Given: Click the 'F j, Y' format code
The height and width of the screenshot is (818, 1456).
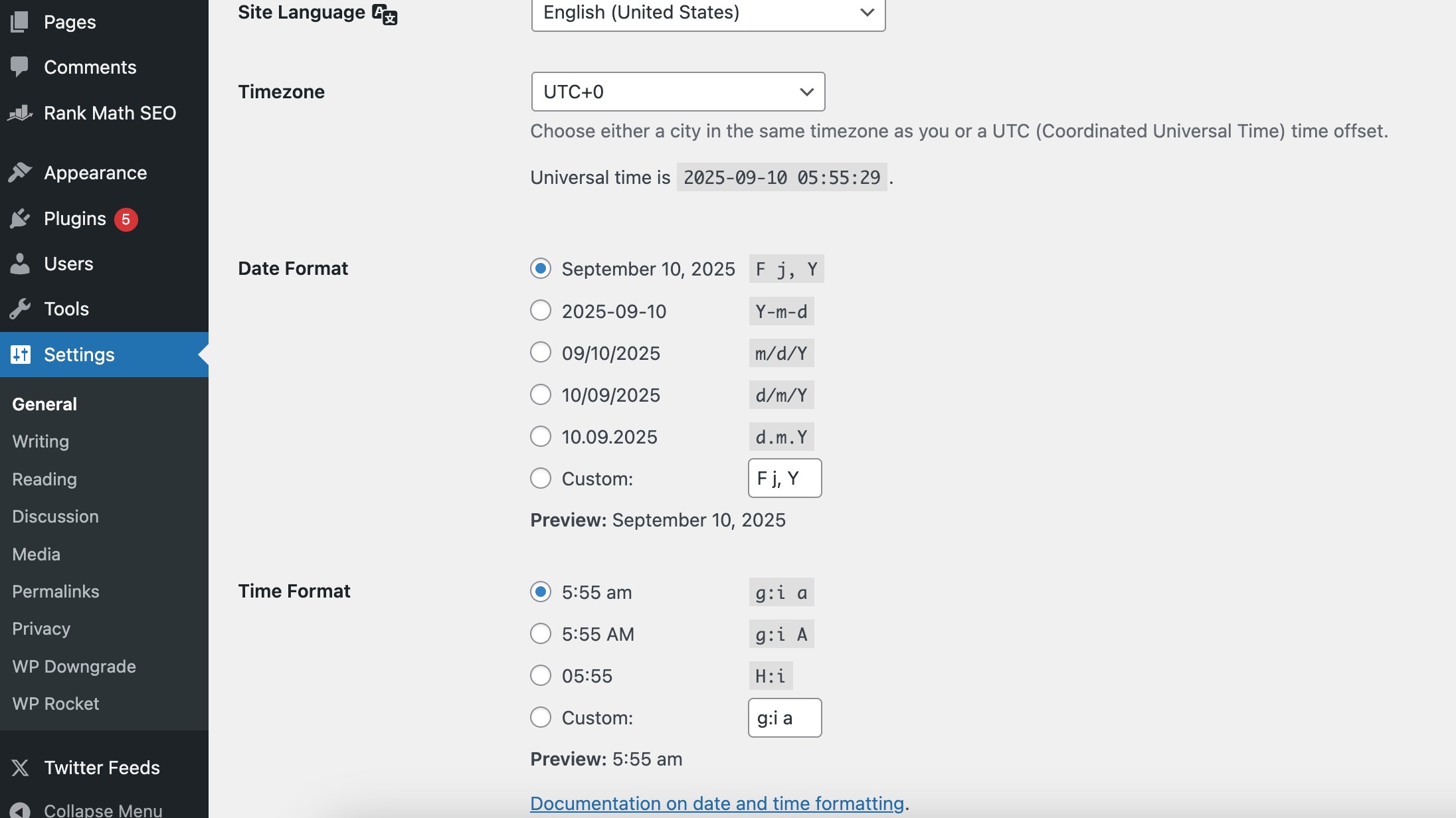Looking at the screenshot, I should pyautogui.click(x=786, y=269).
